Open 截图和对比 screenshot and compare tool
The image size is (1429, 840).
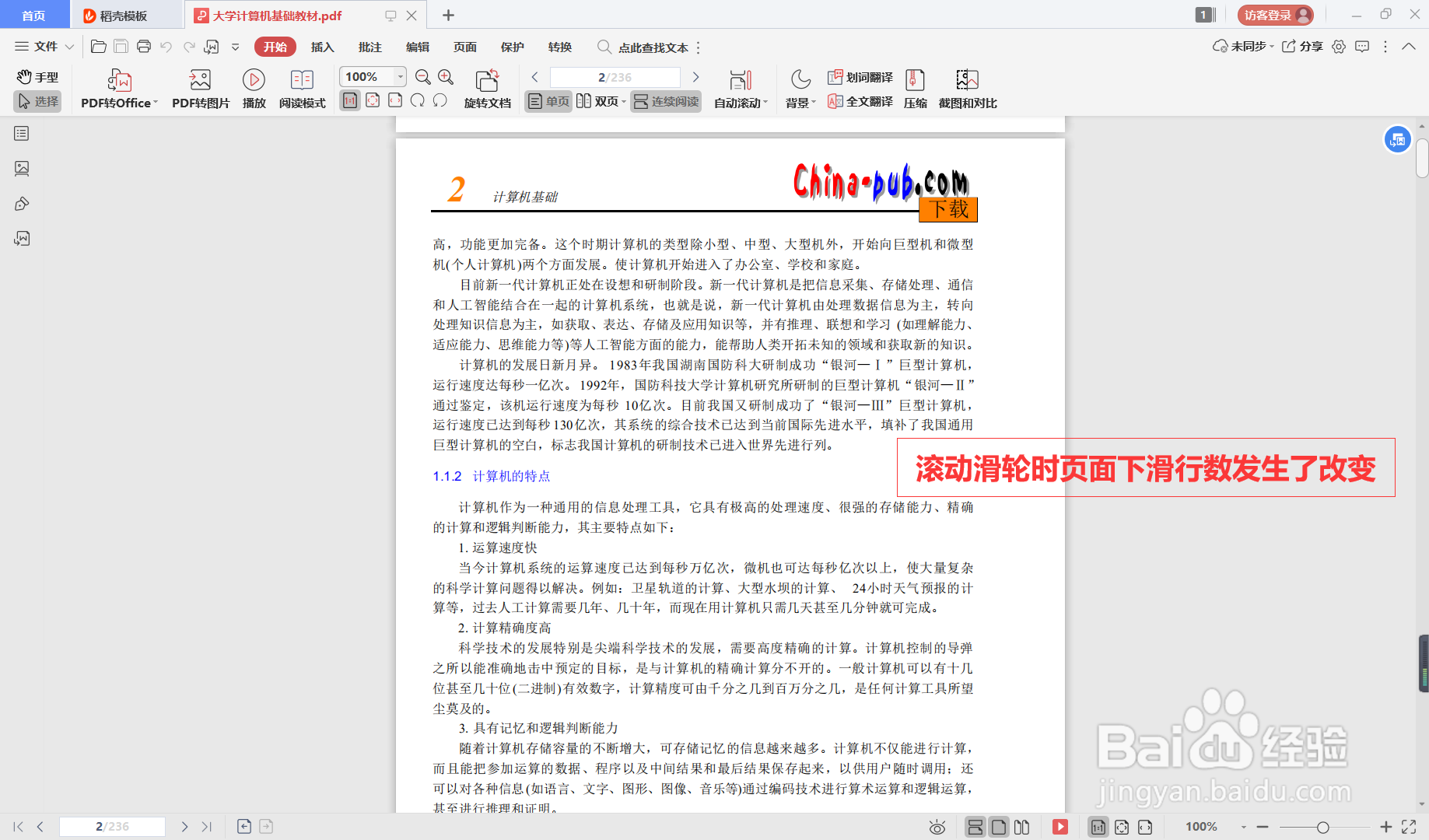tap(968, 89)
